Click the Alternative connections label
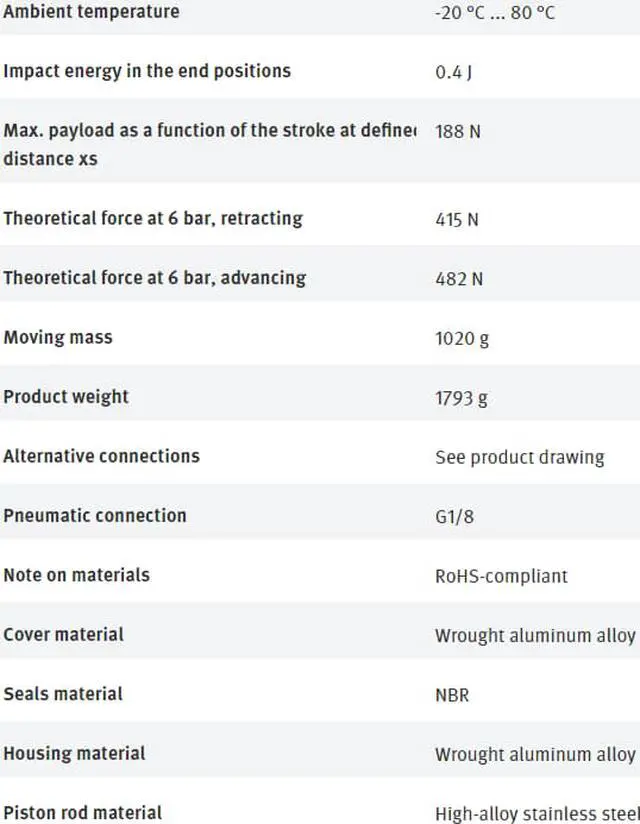Image resolution: width=640 pixels, height=824 pixels. tap(102, 456)
